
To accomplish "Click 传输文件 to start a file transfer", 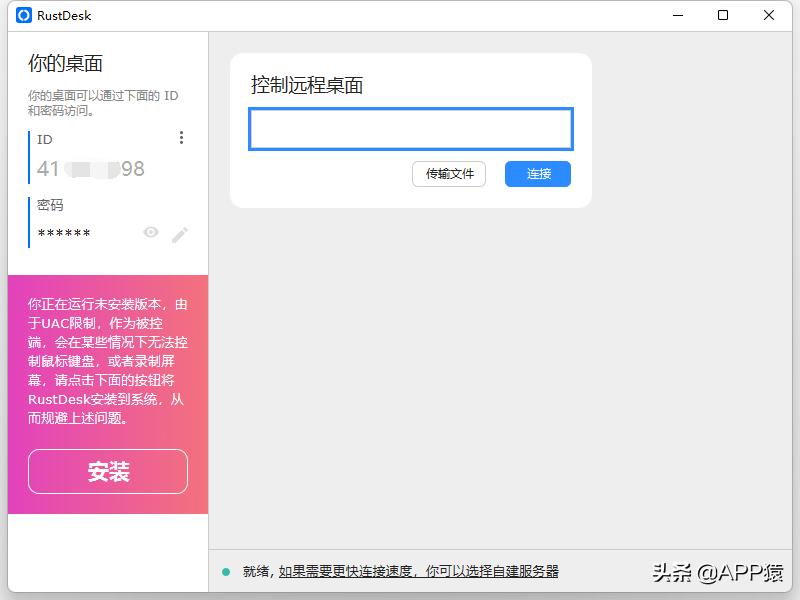I will tap(449, 174).
